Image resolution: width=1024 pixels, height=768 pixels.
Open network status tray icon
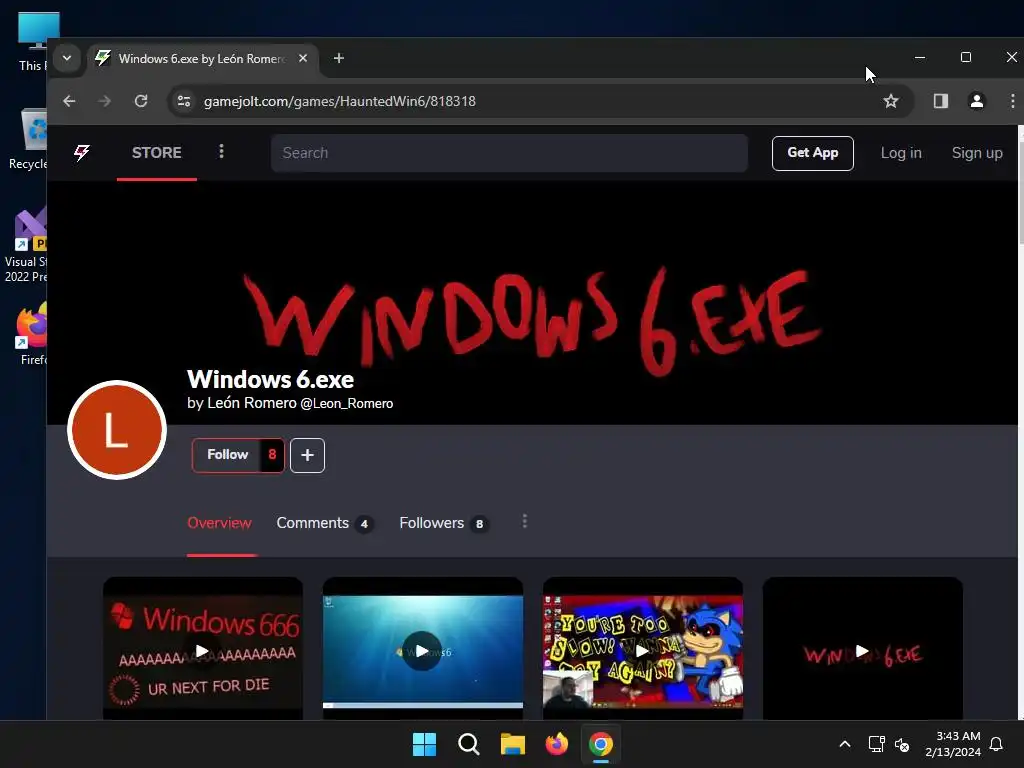point(876,744)
